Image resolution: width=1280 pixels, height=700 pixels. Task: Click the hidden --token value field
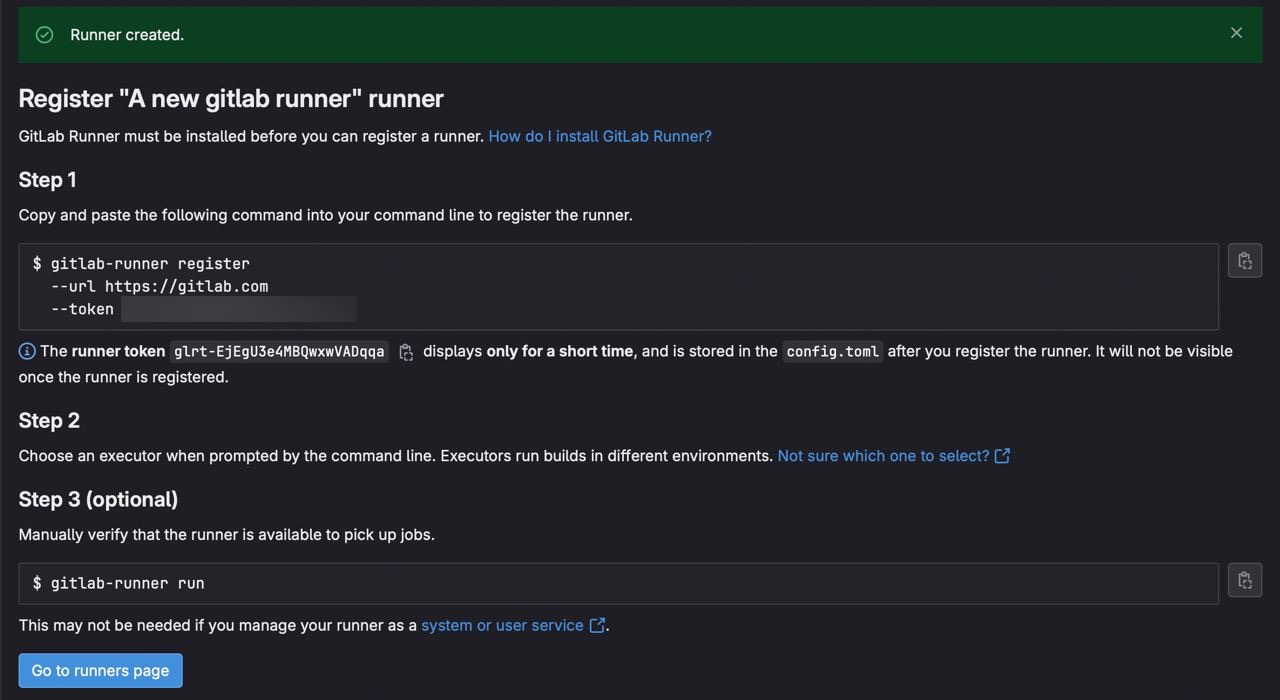click(239, 309)
